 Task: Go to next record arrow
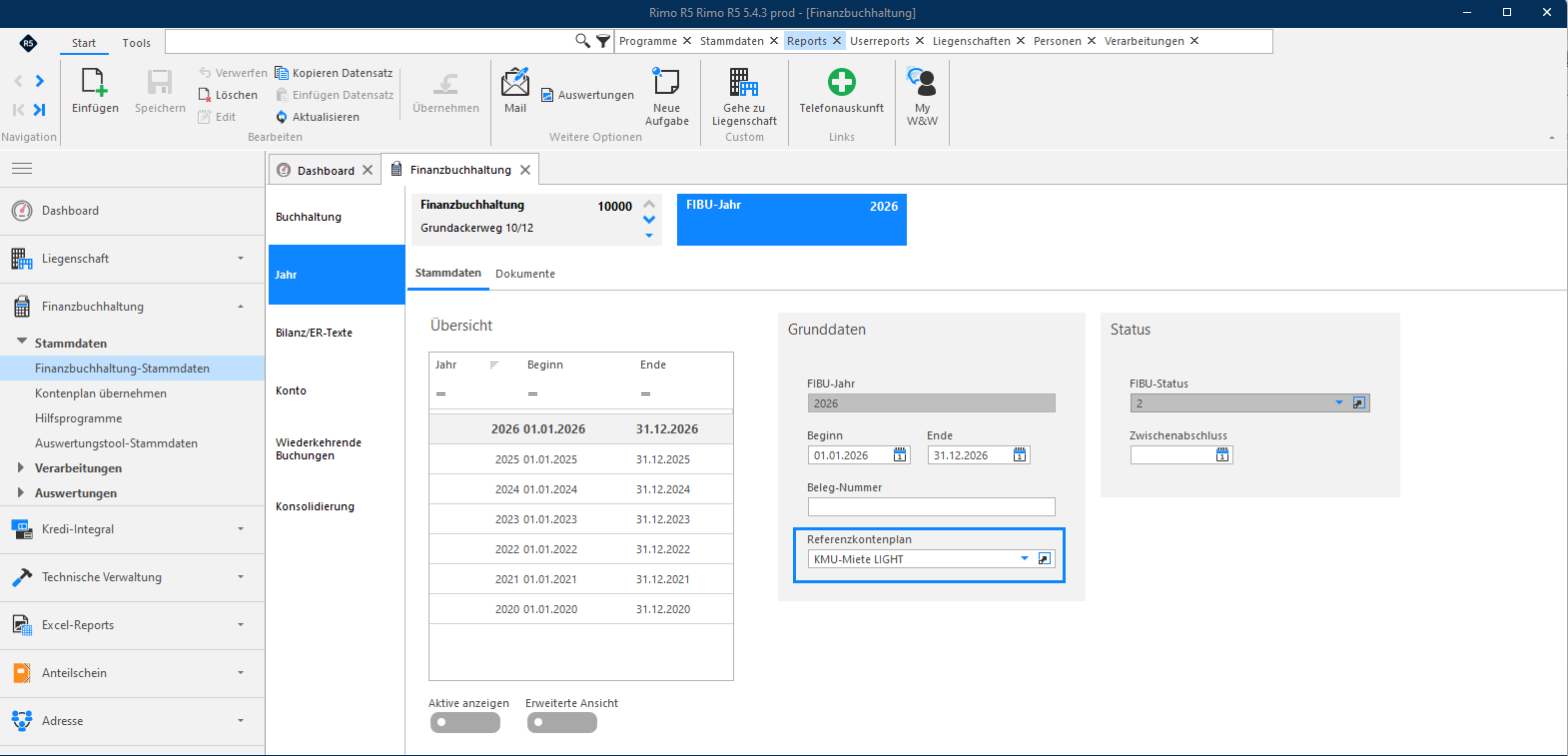(40, 81)
